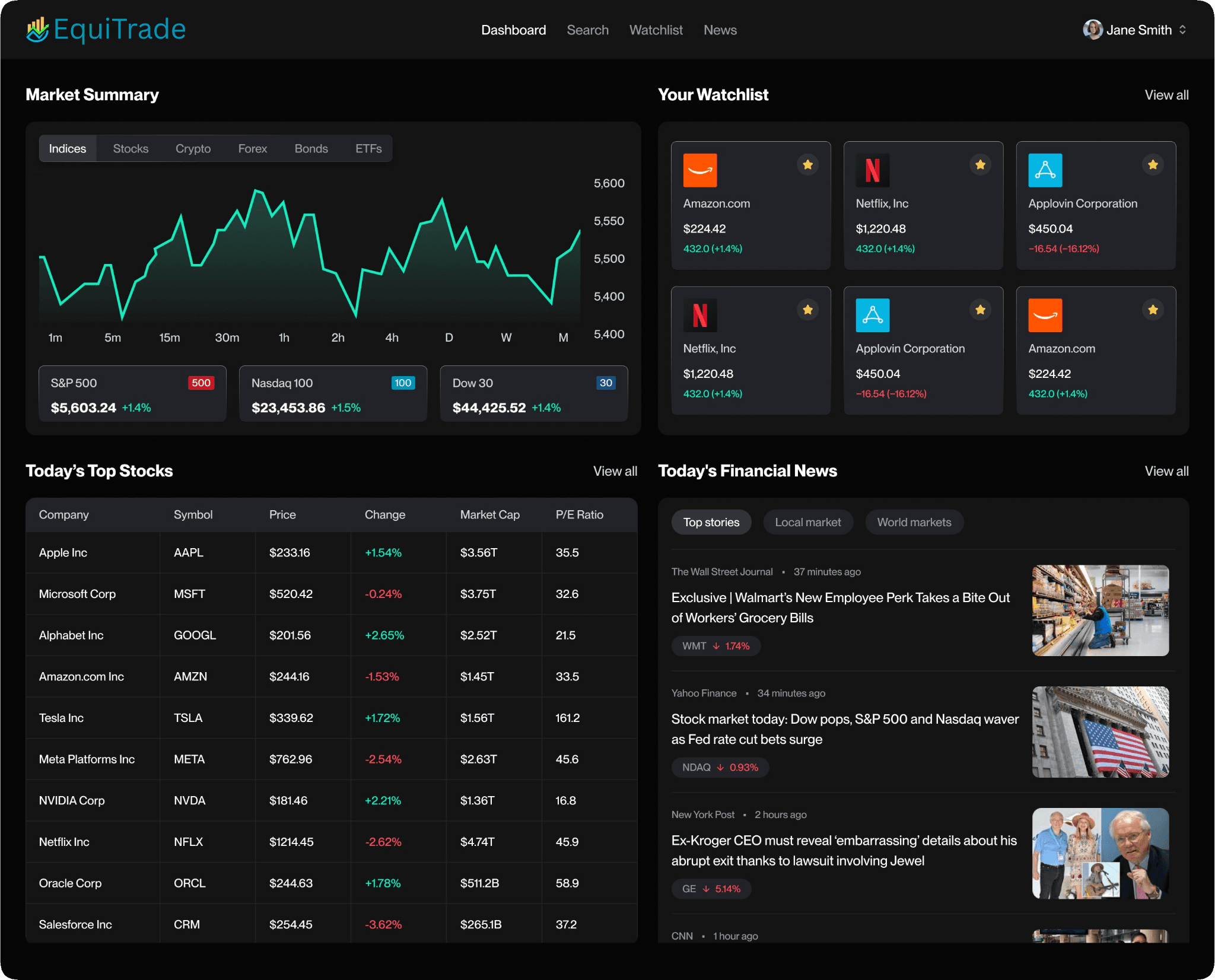Unfavorite Amazon.com via its star
Viewport: 1215px width, 980px height.
pyautogui.click(x=808, y=164)
